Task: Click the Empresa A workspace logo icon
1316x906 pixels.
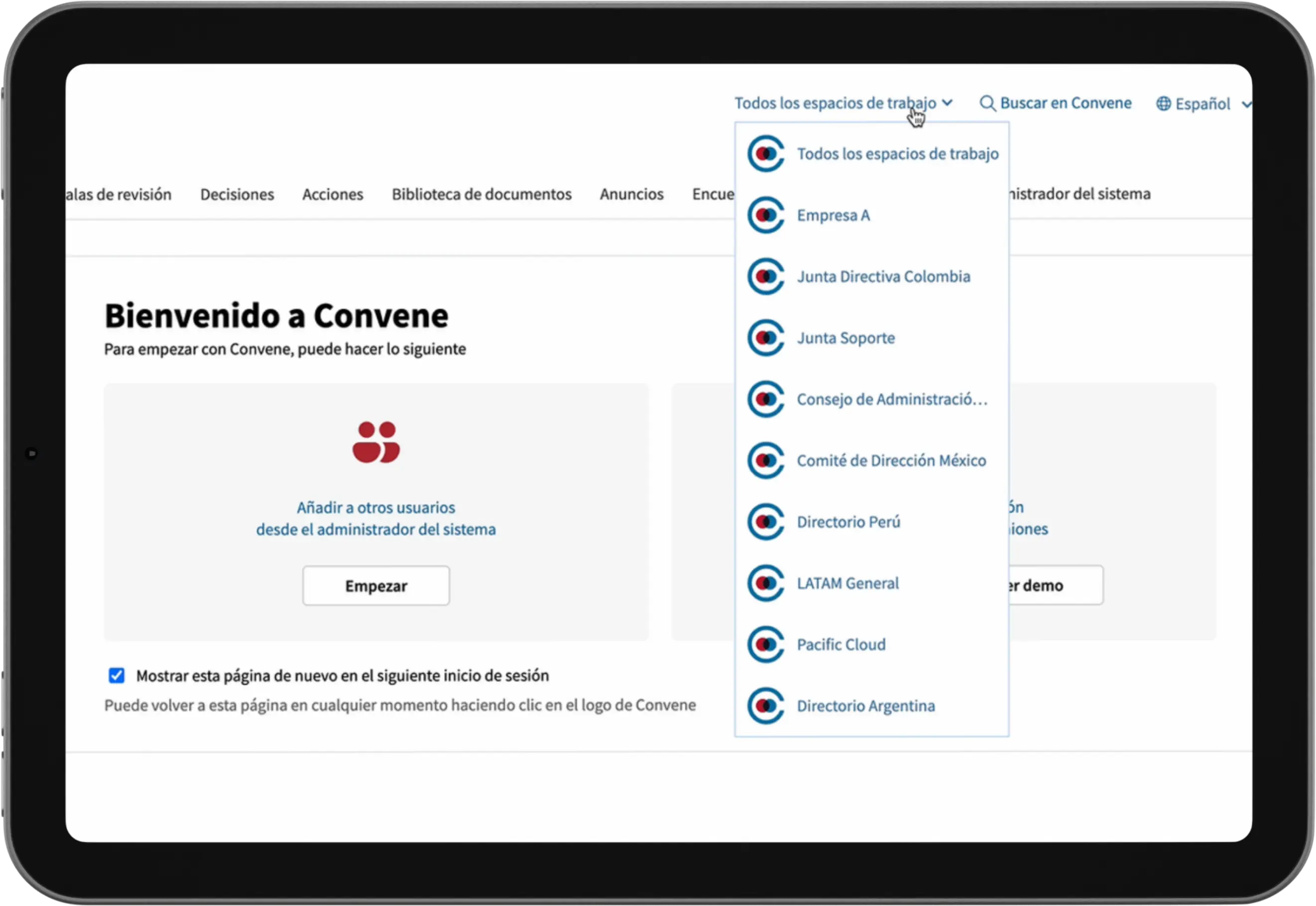Action: [x=765, y=215]
